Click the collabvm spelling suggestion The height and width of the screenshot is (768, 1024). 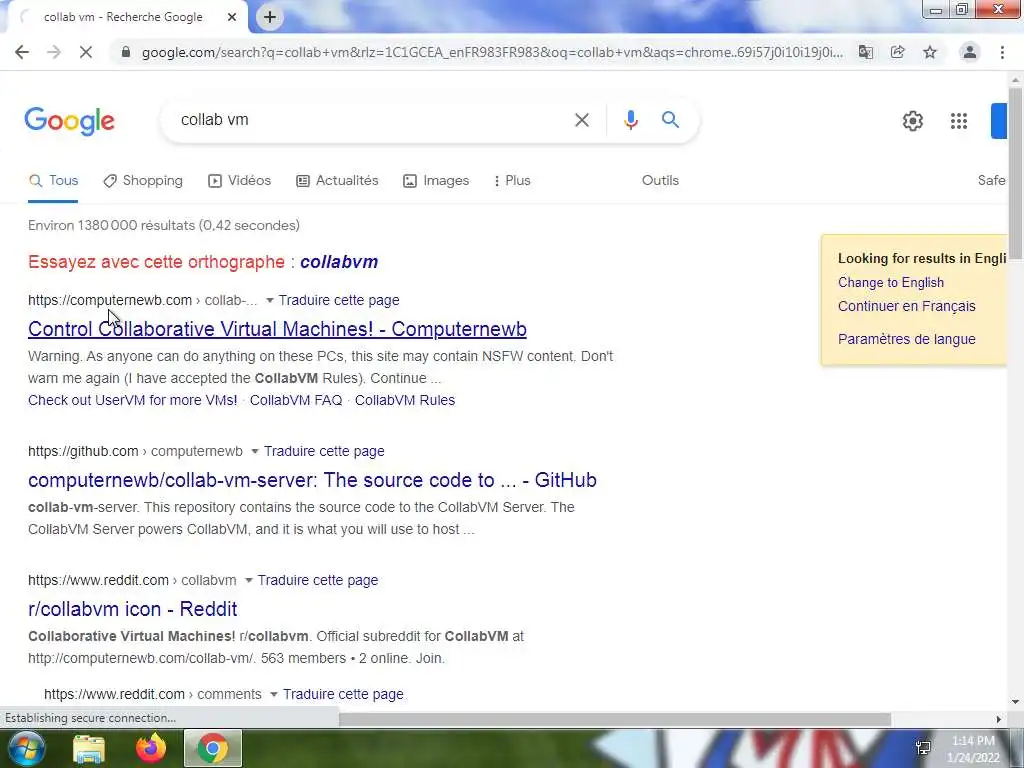(x=339, y=262)
